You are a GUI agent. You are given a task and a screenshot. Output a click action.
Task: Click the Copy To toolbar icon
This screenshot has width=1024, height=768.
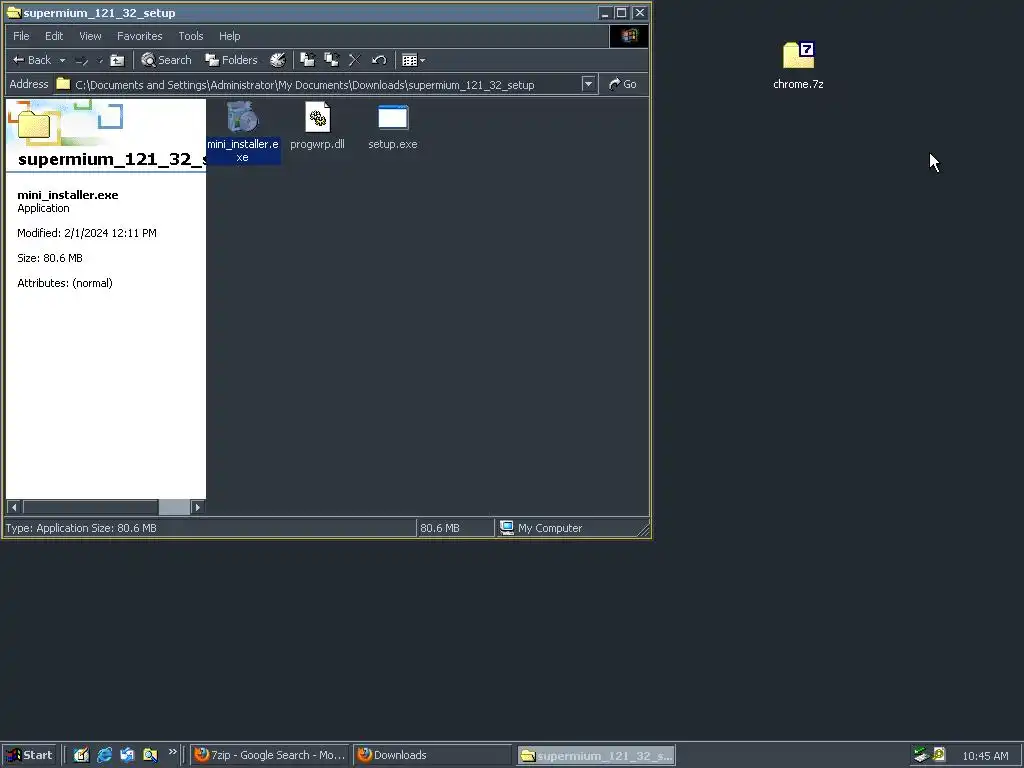tap(332, 60)
